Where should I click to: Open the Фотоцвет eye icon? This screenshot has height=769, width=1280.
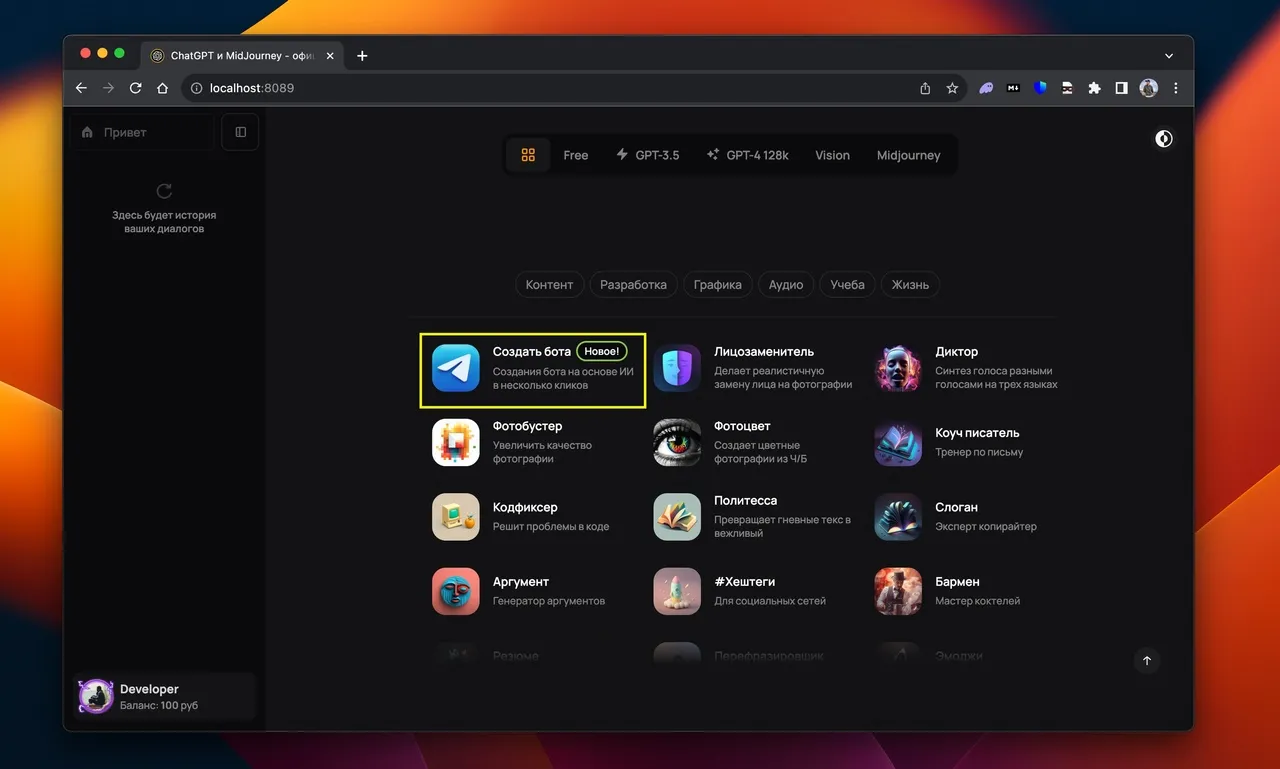(677, 442)
